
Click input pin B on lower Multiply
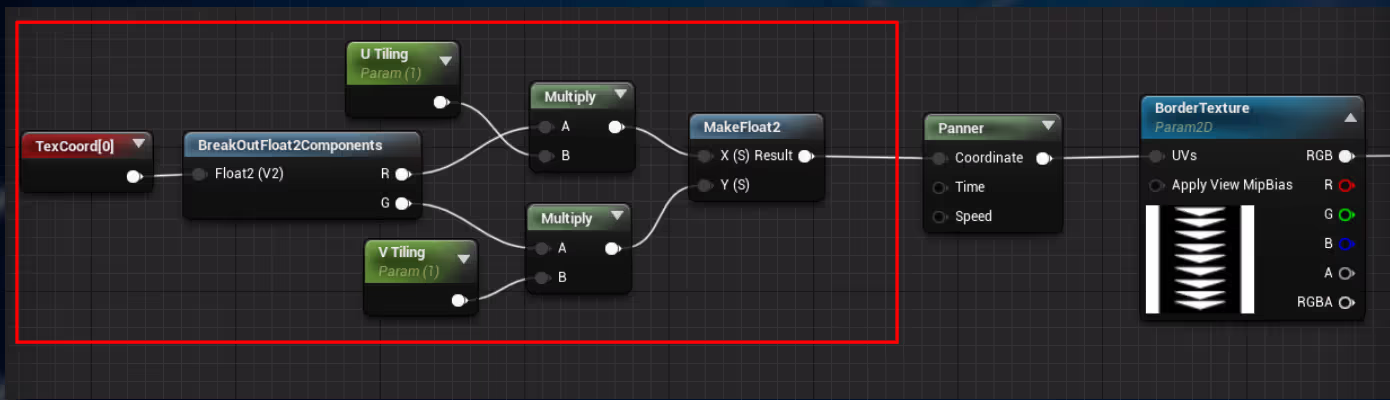pos(542,277)
